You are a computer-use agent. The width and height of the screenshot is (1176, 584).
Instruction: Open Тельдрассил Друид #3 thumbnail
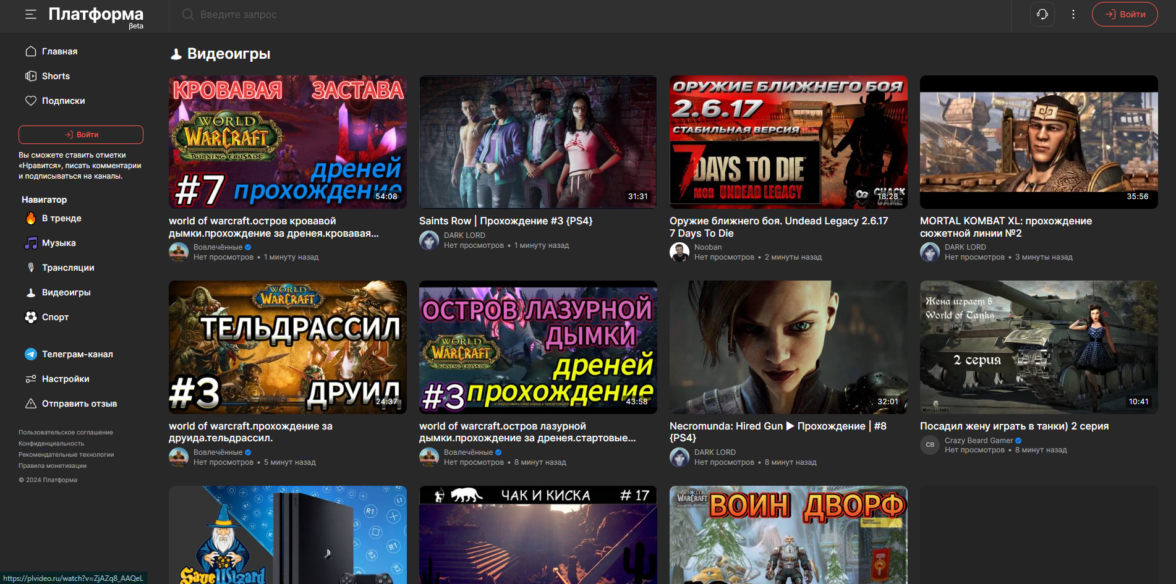pyautogui.click(x=288, y=348)
